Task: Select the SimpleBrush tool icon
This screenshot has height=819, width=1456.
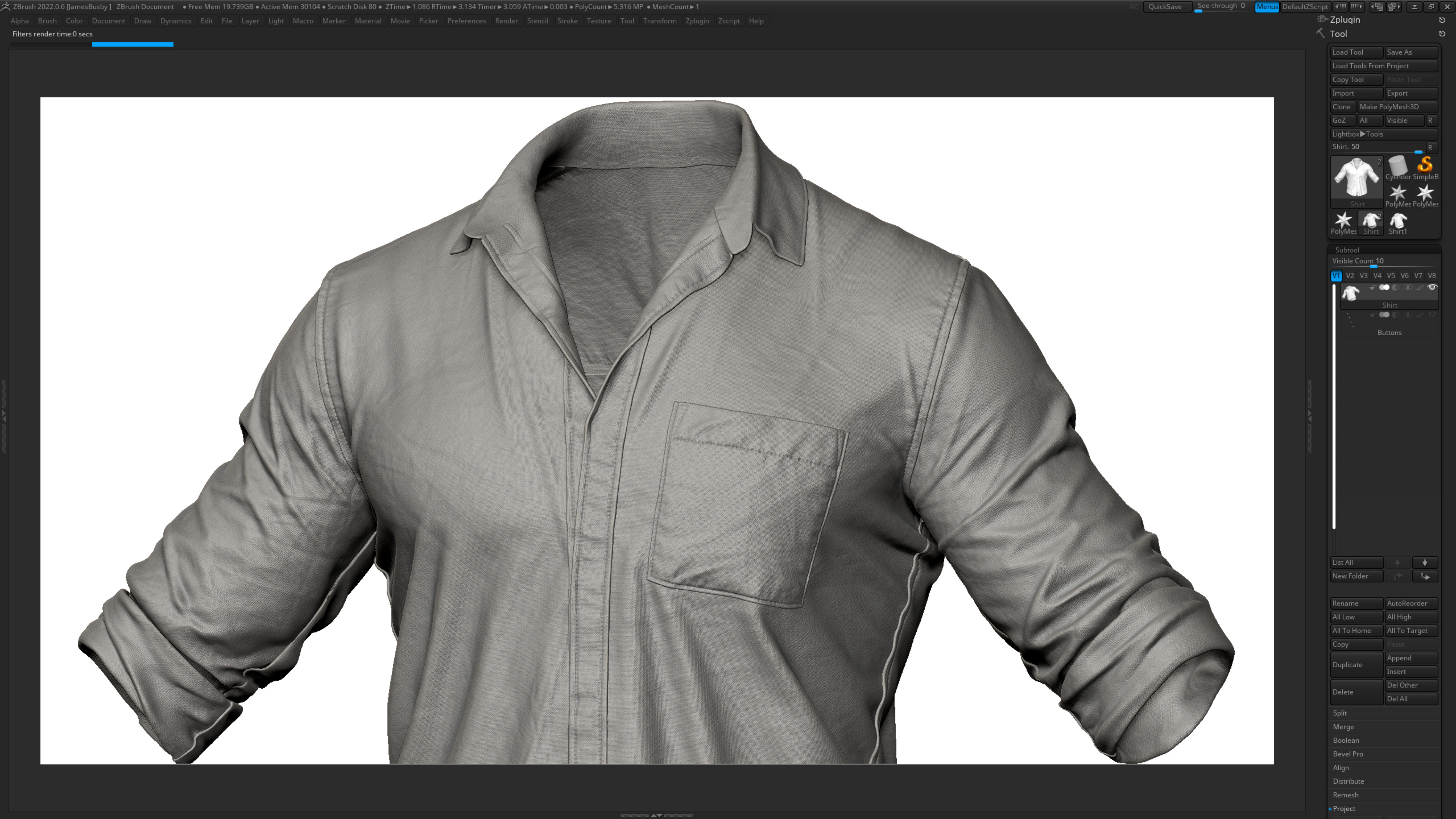Action: point(1425,166)
